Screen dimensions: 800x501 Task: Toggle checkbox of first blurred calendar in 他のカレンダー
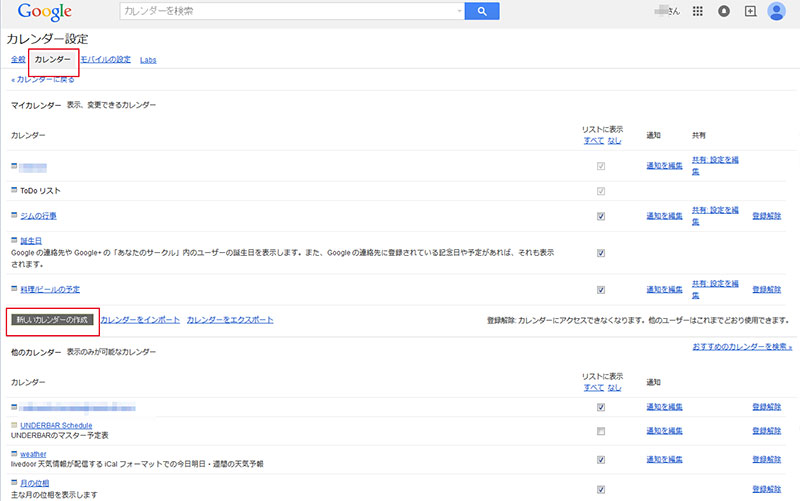(601, 407)
